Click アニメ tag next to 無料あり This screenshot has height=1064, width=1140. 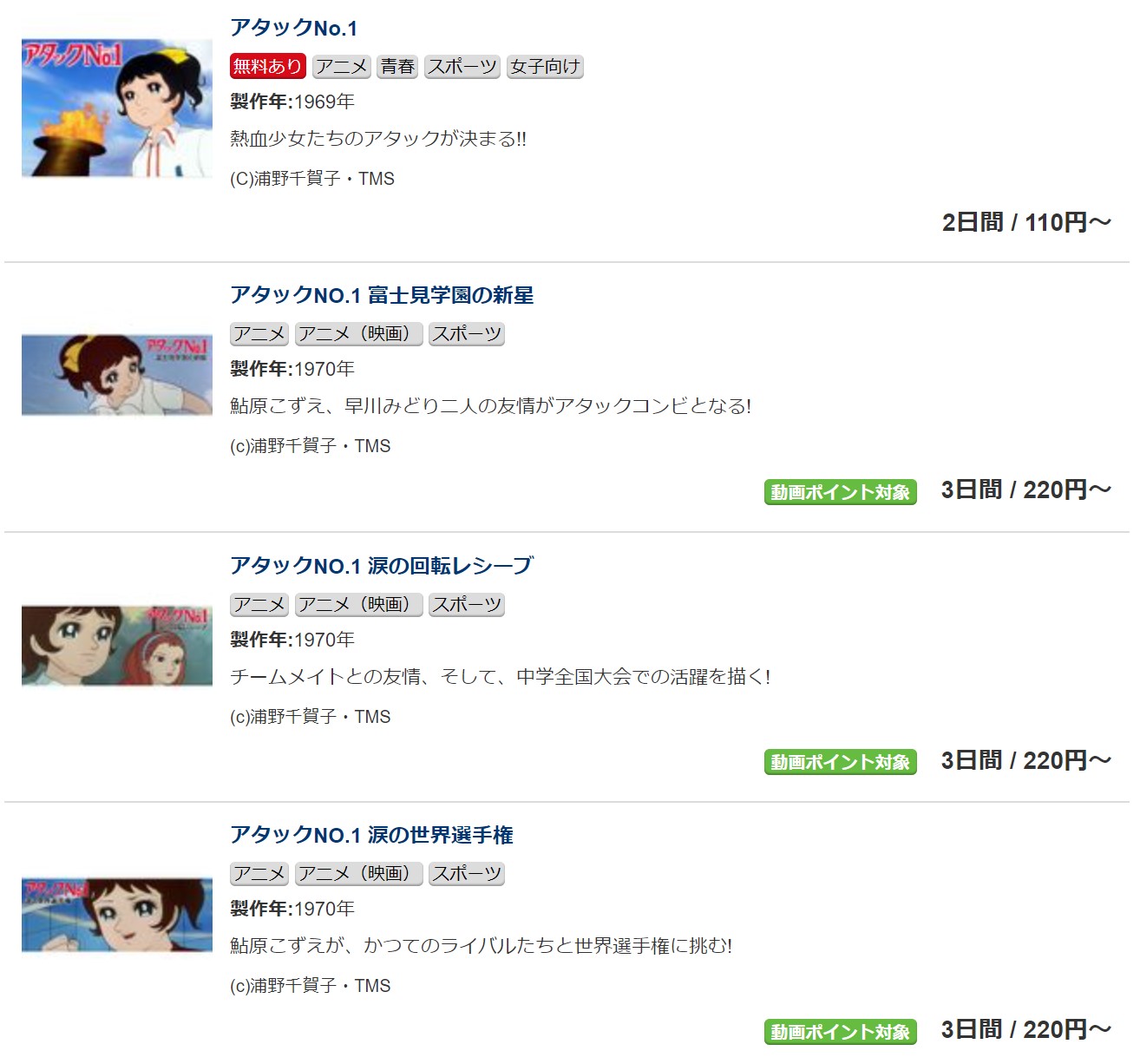tap(342, 67)
